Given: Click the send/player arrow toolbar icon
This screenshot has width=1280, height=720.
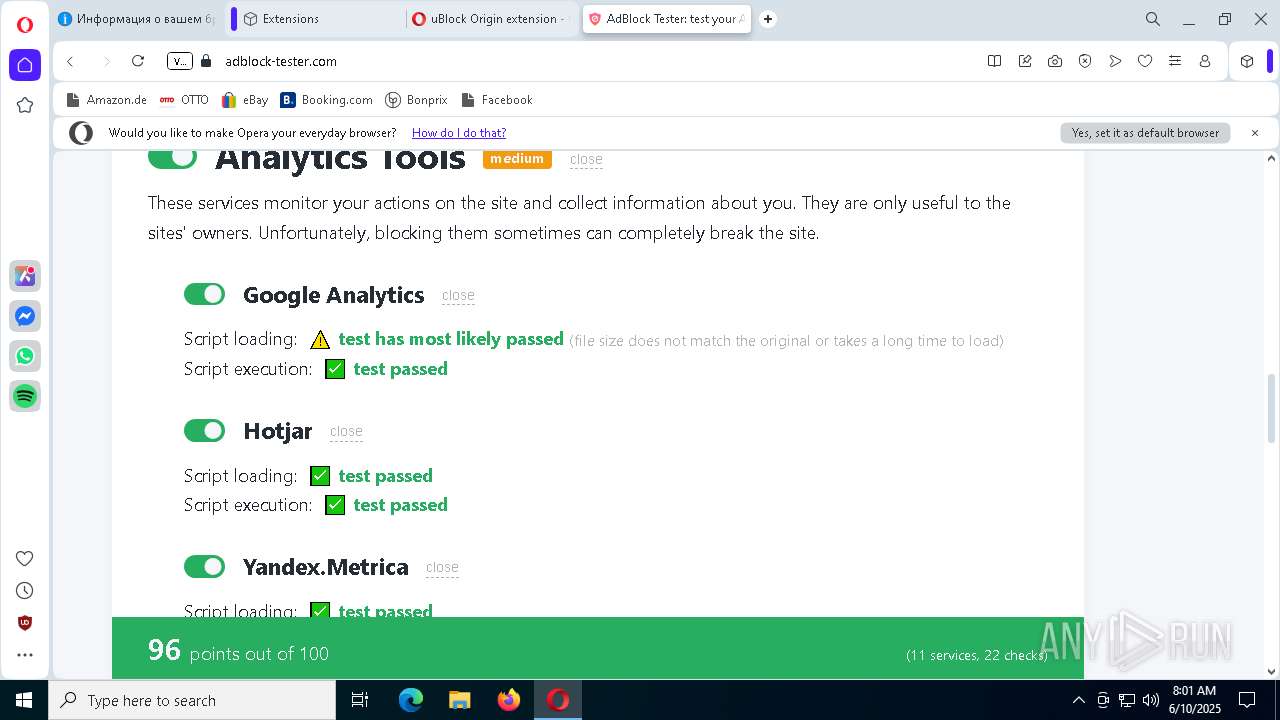Looking at the screenshot, I should tap(1115, 61).
